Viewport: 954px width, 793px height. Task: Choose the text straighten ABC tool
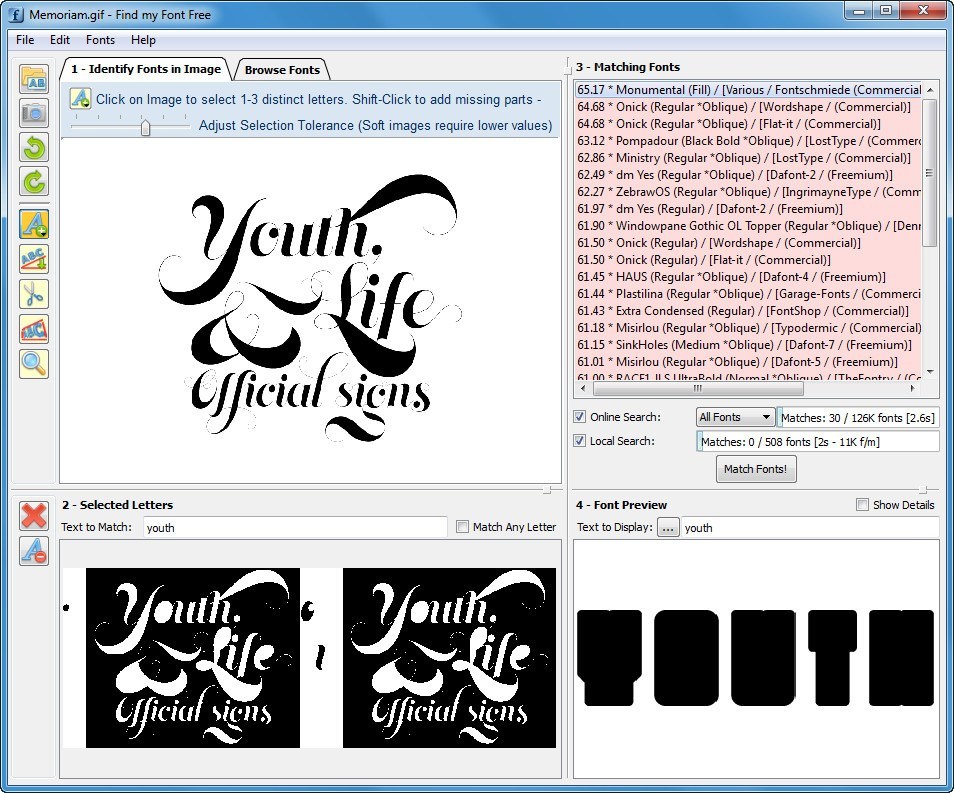pos(34,259)
